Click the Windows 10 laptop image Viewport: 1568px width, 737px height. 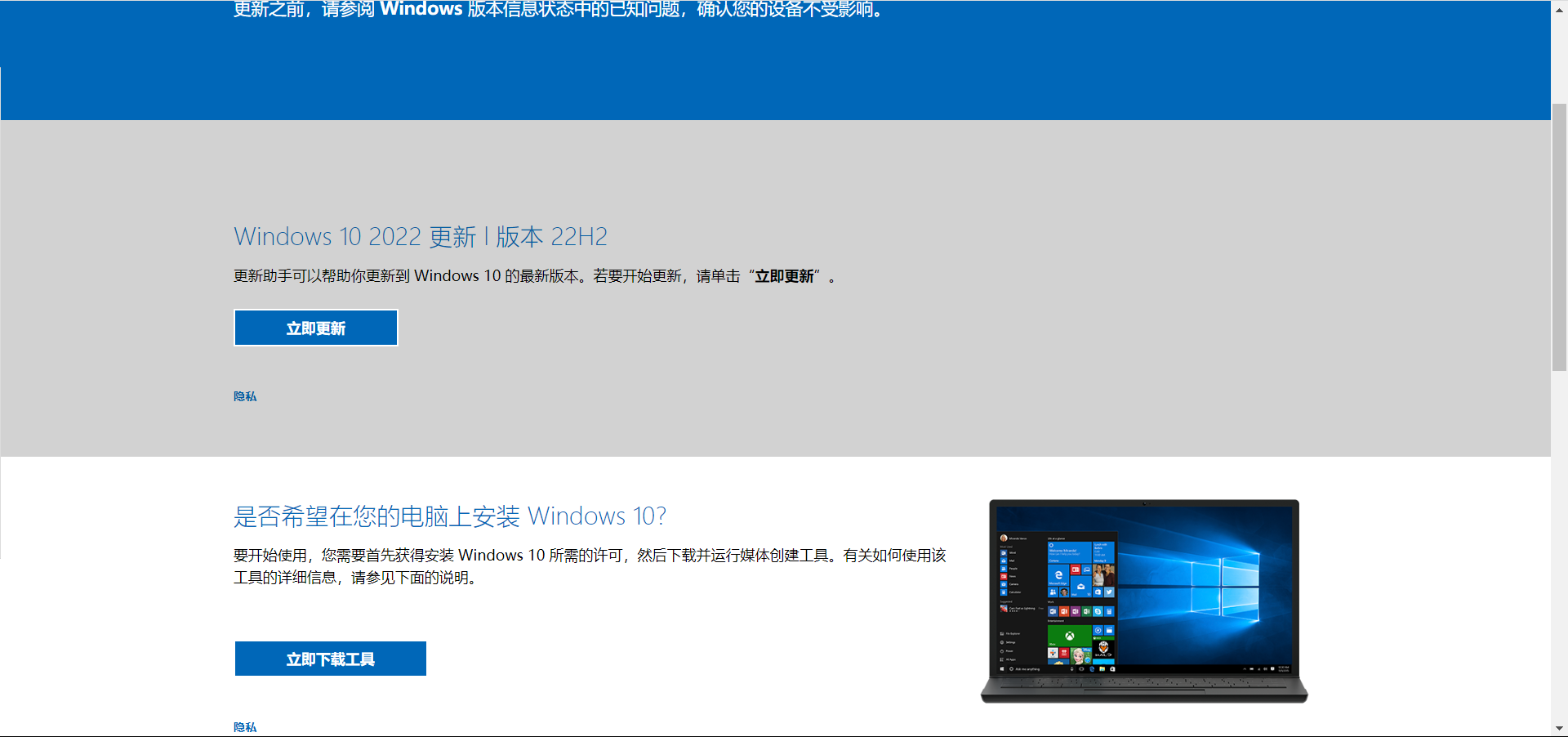click(x=1144, y=601)
